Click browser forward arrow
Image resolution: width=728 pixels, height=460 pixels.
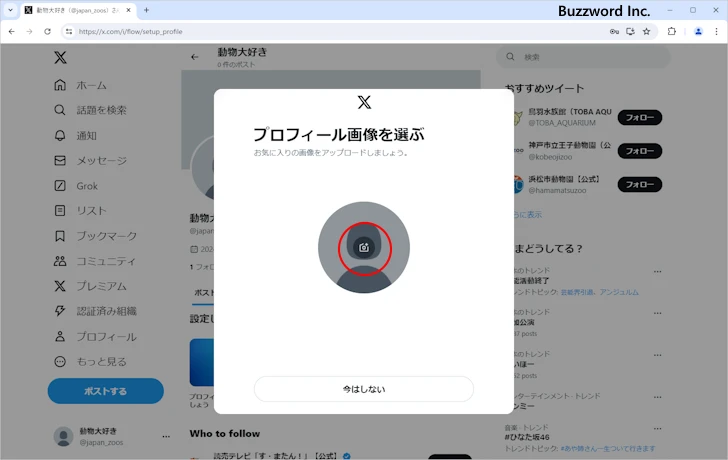[29, 32]
